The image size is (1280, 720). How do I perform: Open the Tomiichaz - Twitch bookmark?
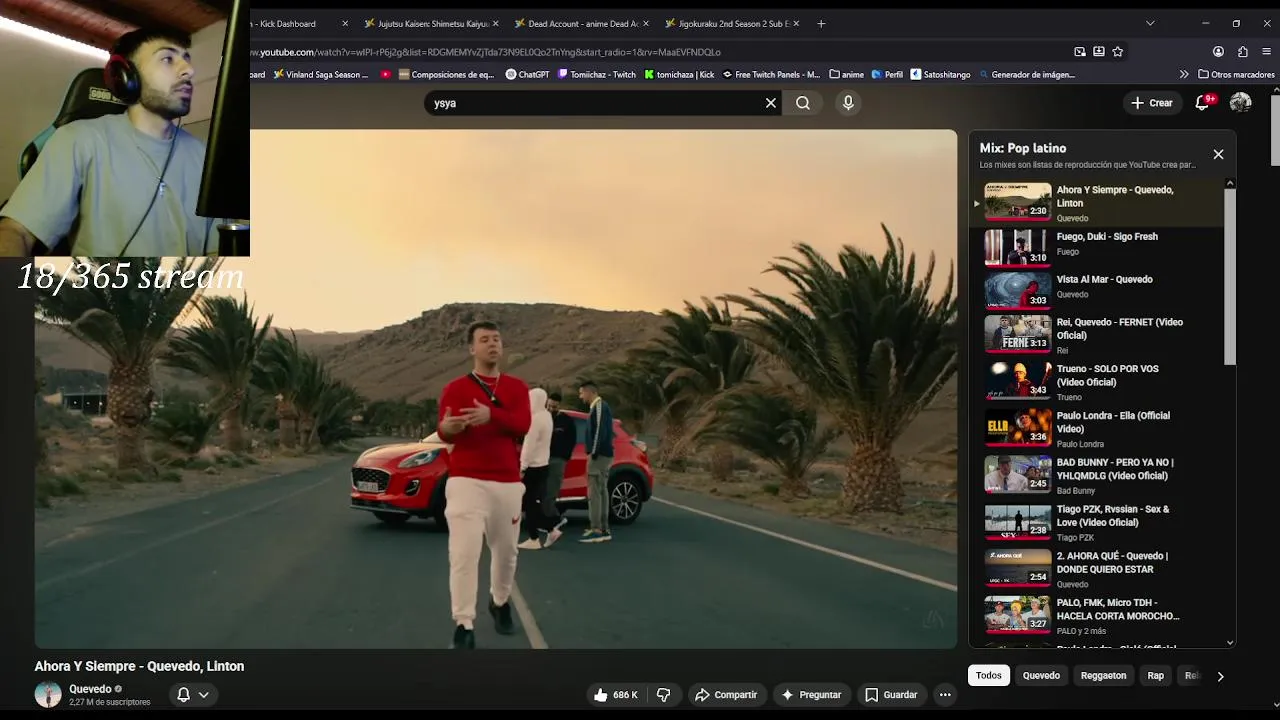pos(597,74)
